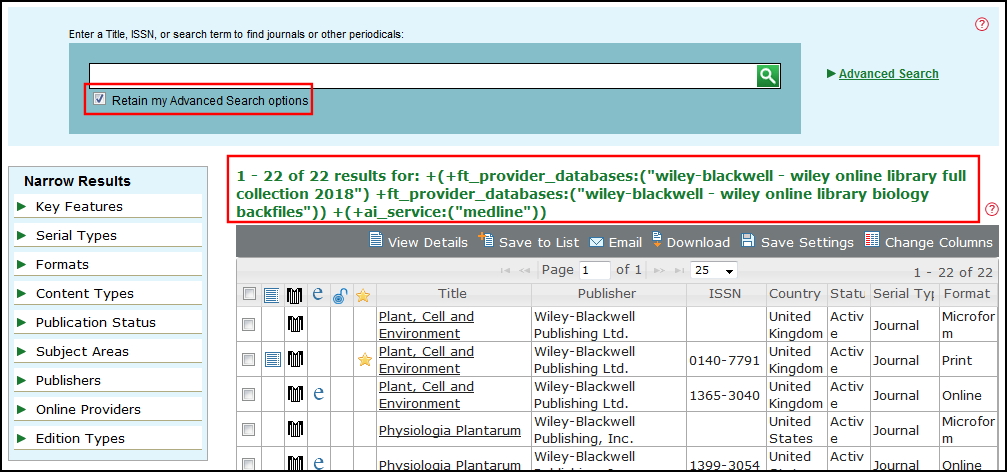Open the Physiologia Plantarum Microform title link
The image size is (1007, 472).
[449, 431]
